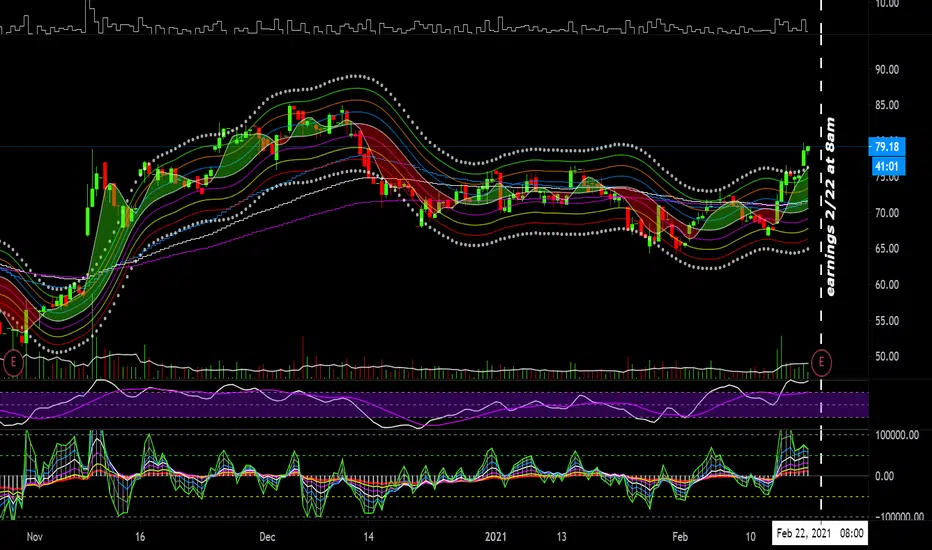Click the latest green candlestick near 79
The height and width of the screenshot is (550, 932).
pos(808,149)
